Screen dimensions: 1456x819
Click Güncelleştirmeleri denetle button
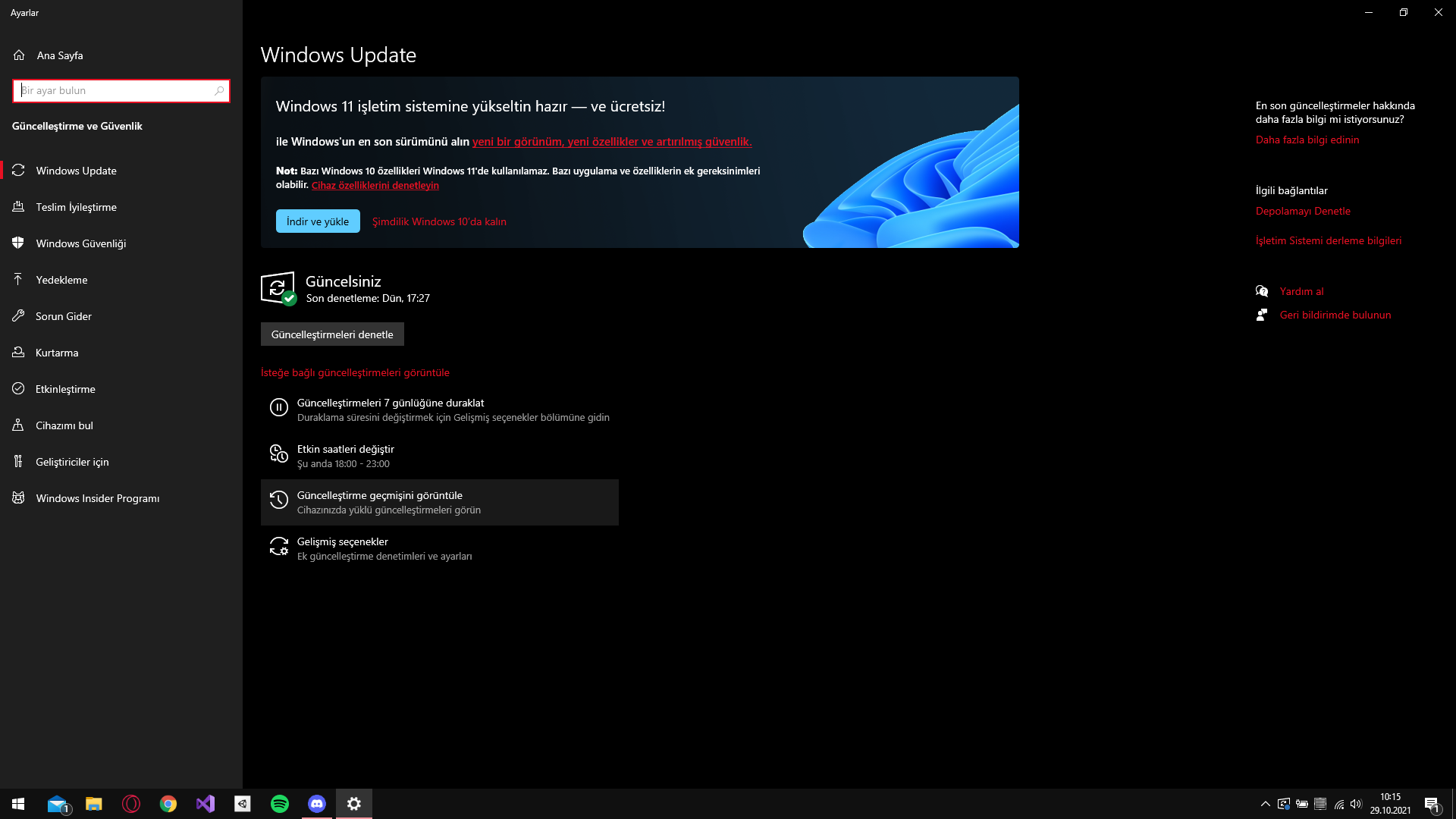coord(332,334)
